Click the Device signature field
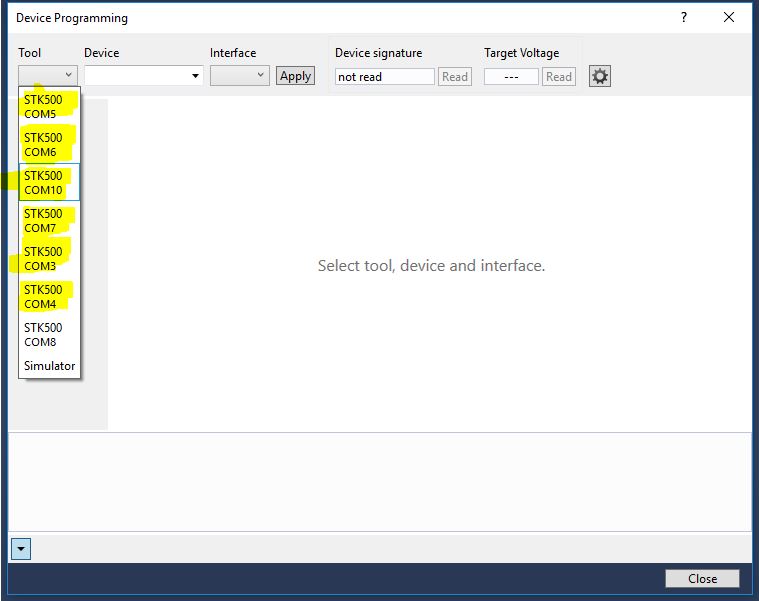Viewport: 759px width, 601px height. point(385,76)
